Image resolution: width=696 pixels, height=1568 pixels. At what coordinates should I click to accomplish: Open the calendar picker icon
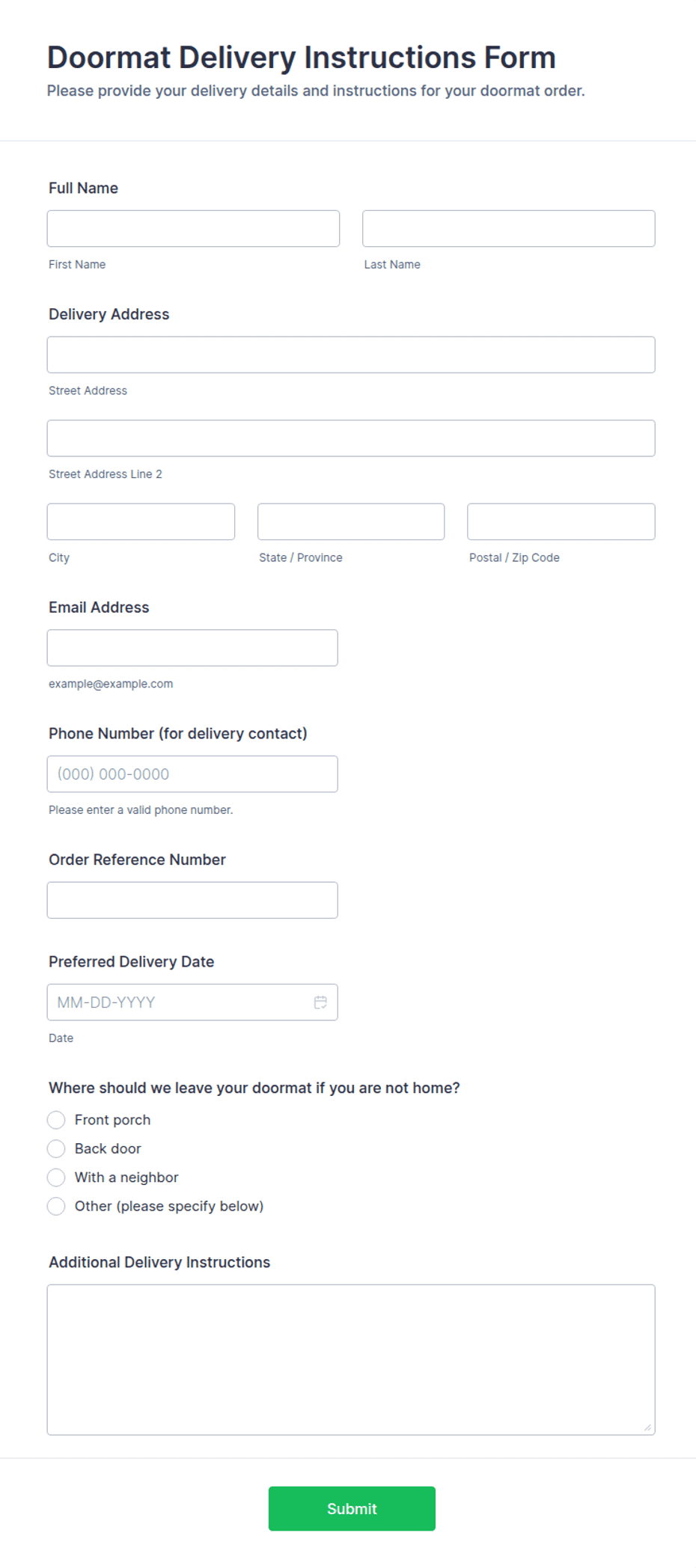[x=320, y=1002]
